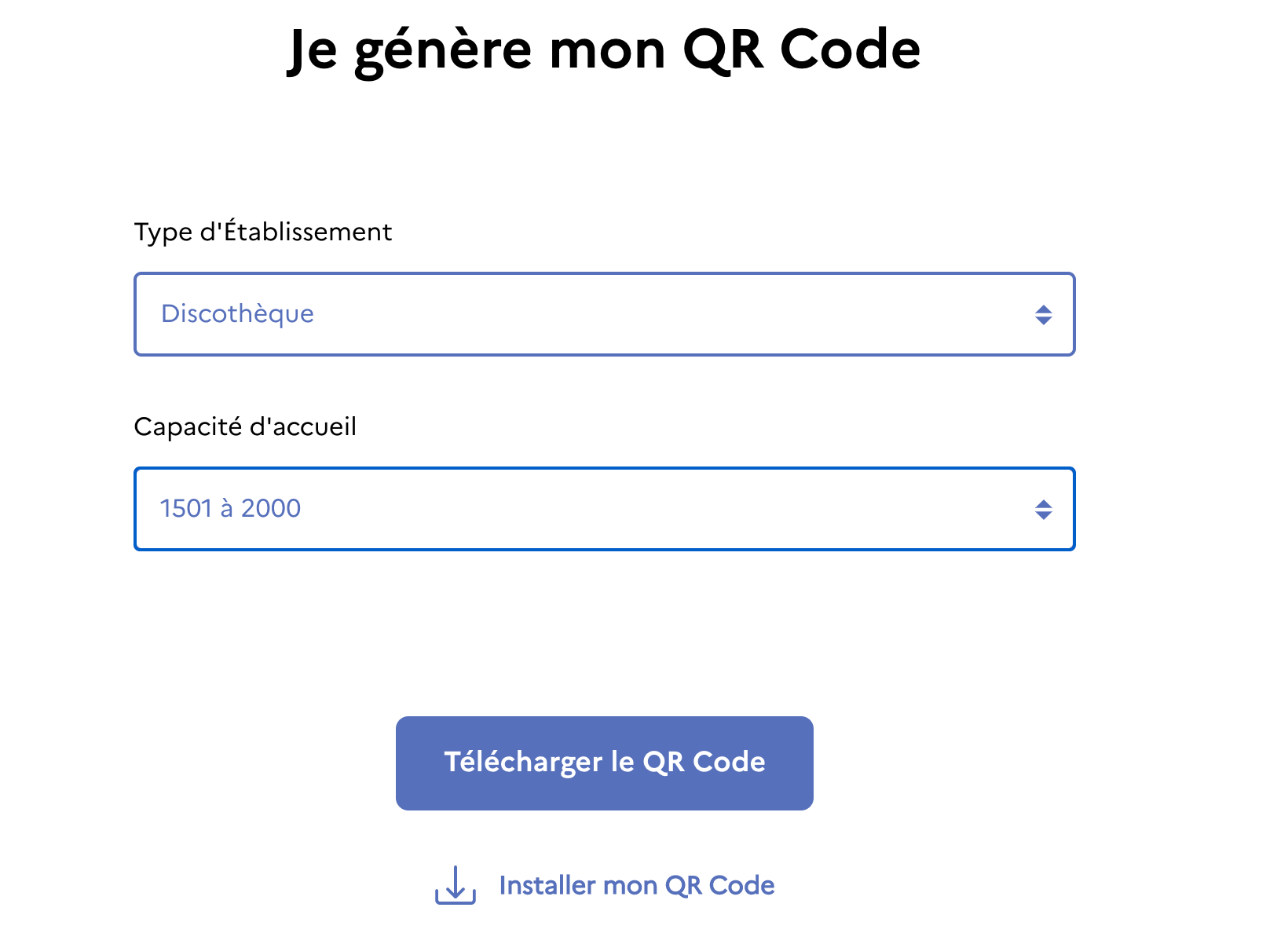
Task: Click the Je génère mon QR Code heading
Action: (x=604, y=50)
